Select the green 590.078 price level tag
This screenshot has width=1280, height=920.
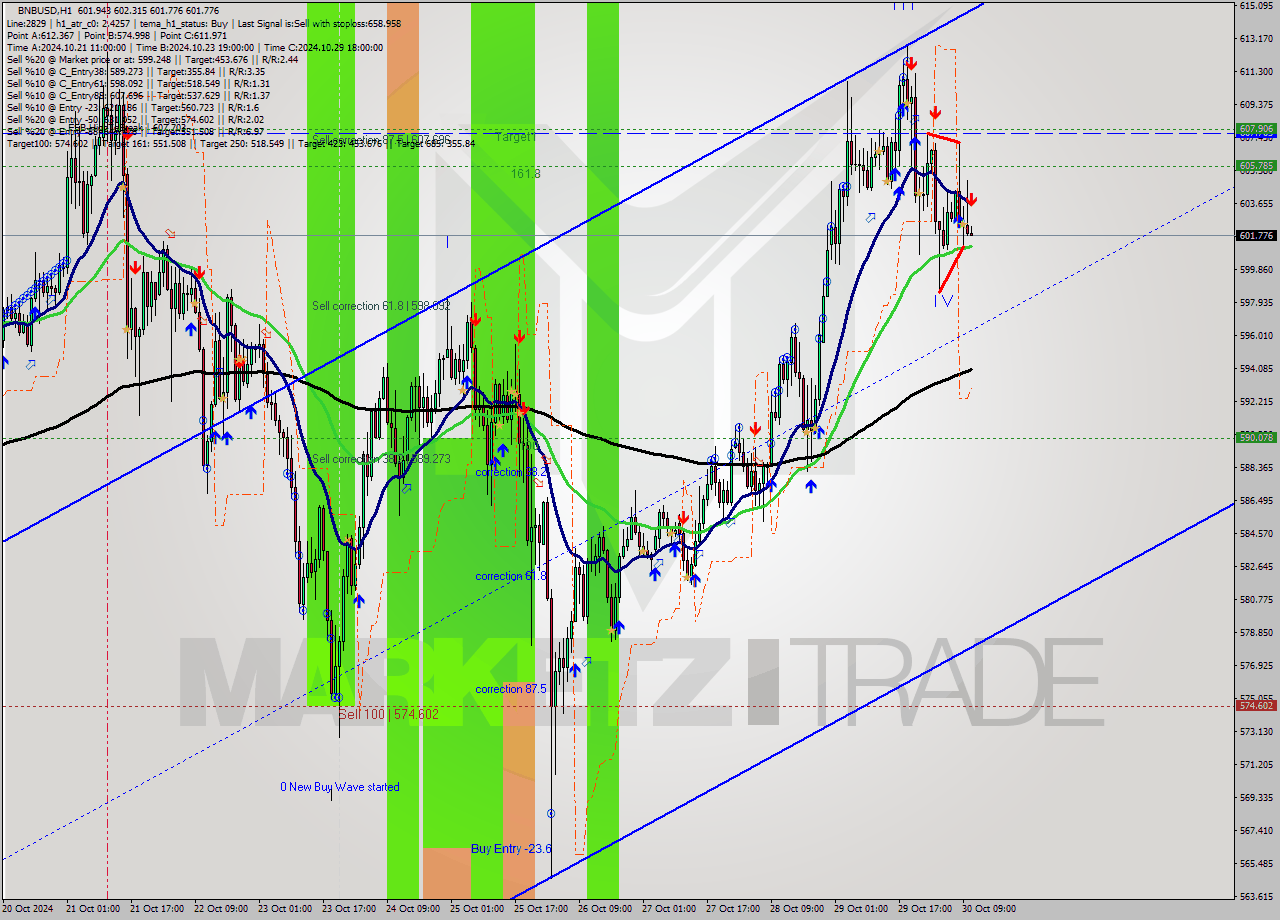coord(1256,437)
